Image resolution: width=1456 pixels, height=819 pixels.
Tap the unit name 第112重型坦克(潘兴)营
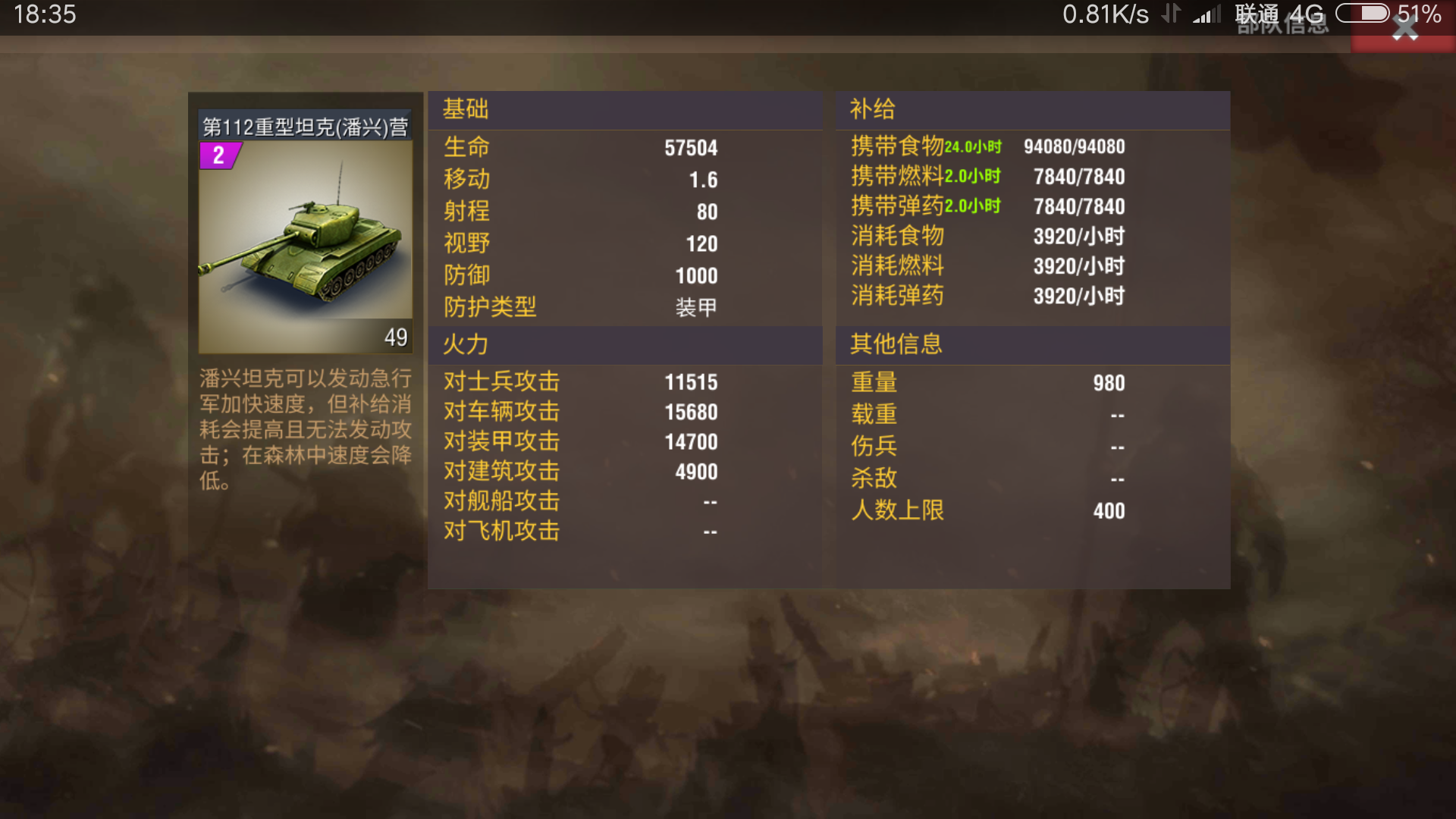306,127
